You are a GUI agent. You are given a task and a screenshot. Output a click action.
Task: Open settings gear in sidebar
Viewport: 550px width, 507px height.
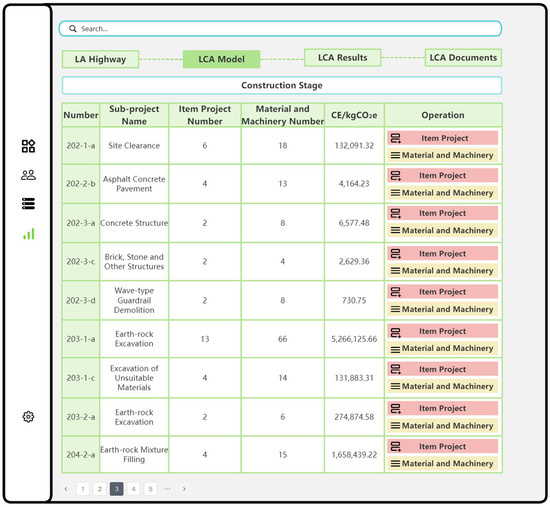[x=28, y=417]
